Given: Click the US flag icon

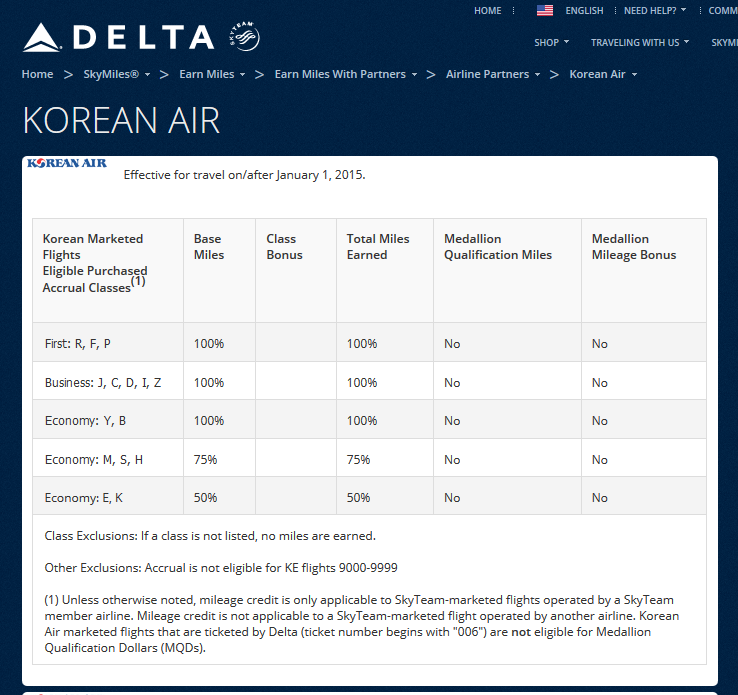Looking at the screenshot, I should 545,11.
